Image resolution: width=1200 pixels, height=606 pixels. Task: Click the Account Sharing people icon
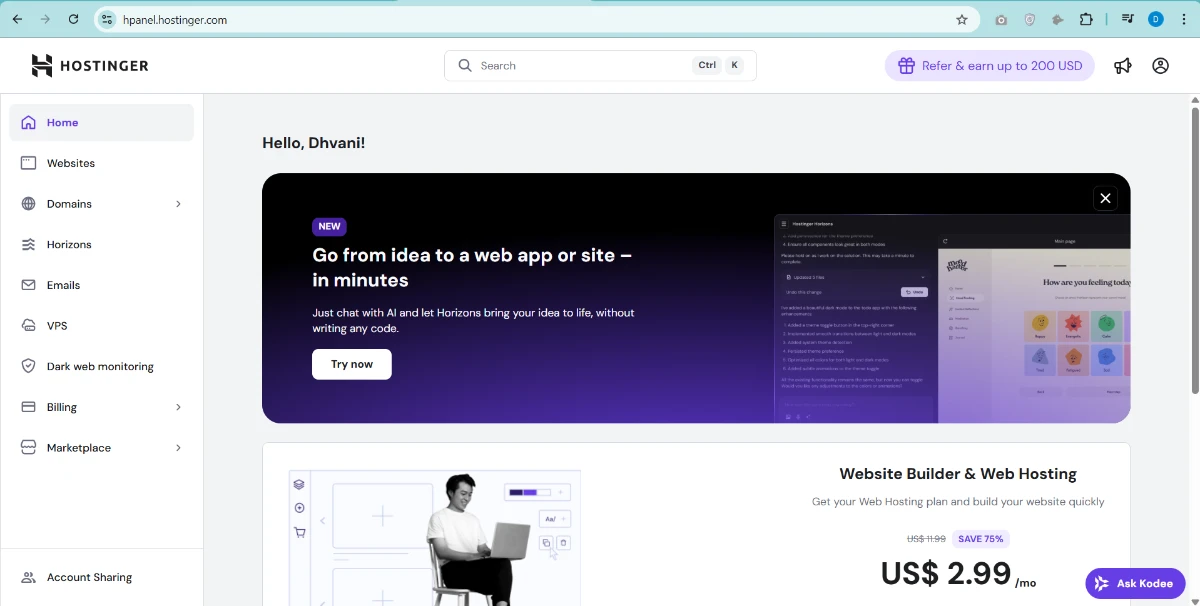28,577
